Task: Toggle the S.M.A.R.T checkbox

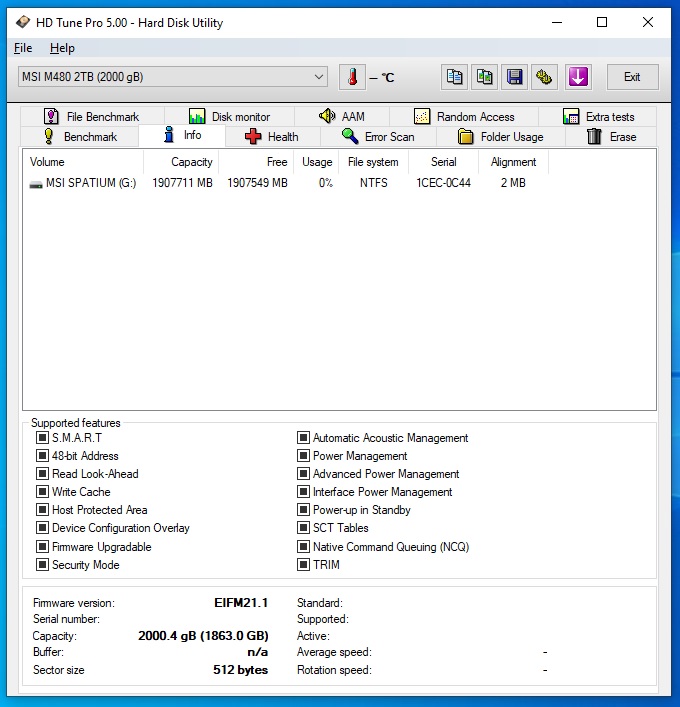Action: (x=43, y=438)
